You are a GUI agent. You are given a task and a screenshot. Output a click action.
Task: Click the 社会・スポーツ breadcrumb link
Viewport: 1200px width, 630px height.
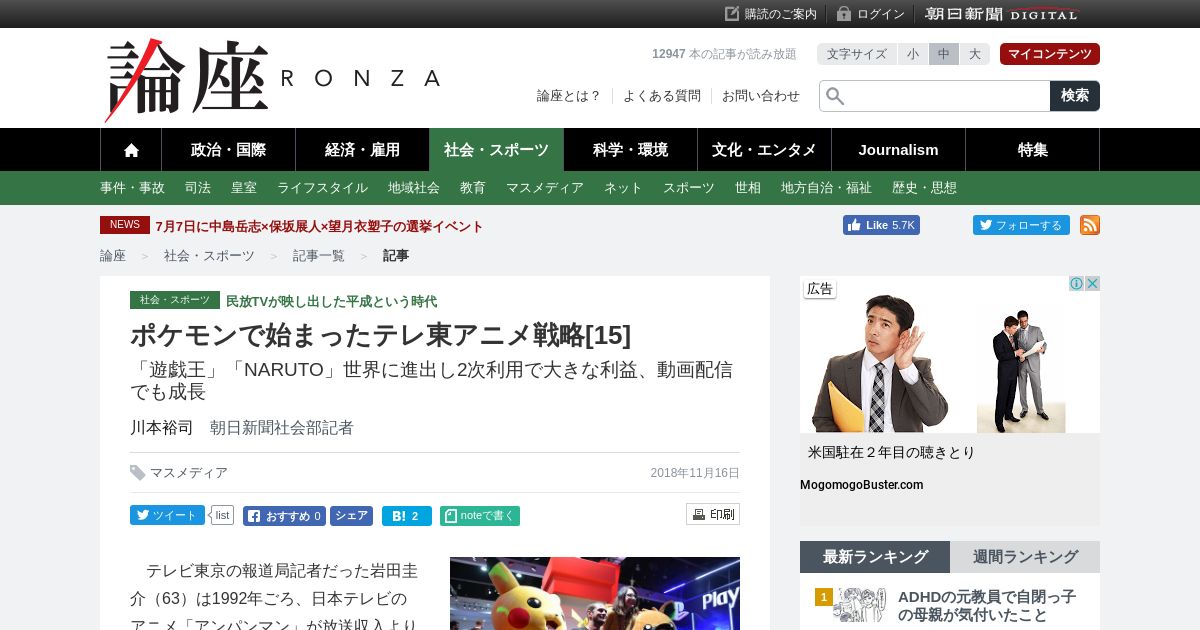pos(209,256)
